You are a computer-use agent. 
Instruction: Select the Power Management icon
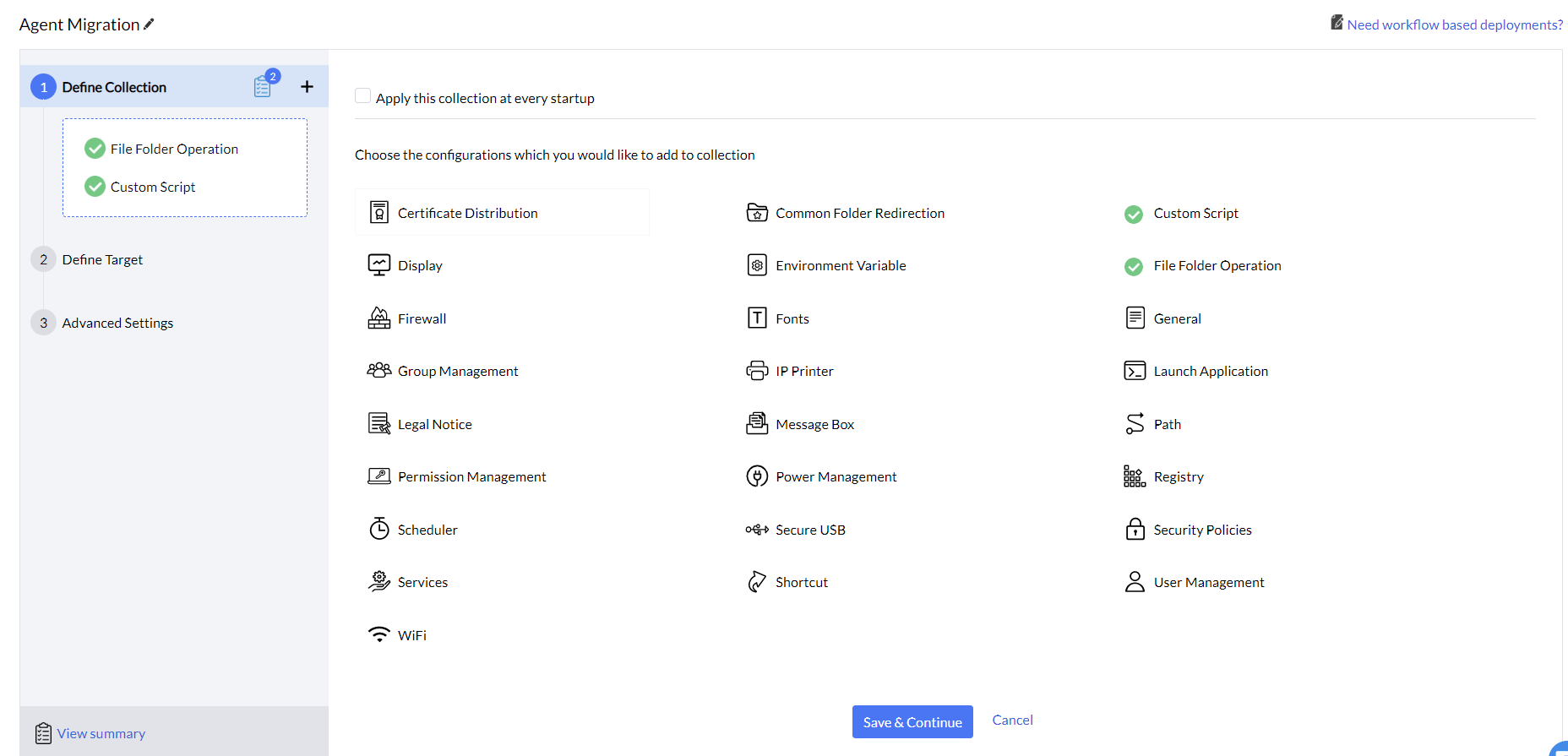(757, 476)
